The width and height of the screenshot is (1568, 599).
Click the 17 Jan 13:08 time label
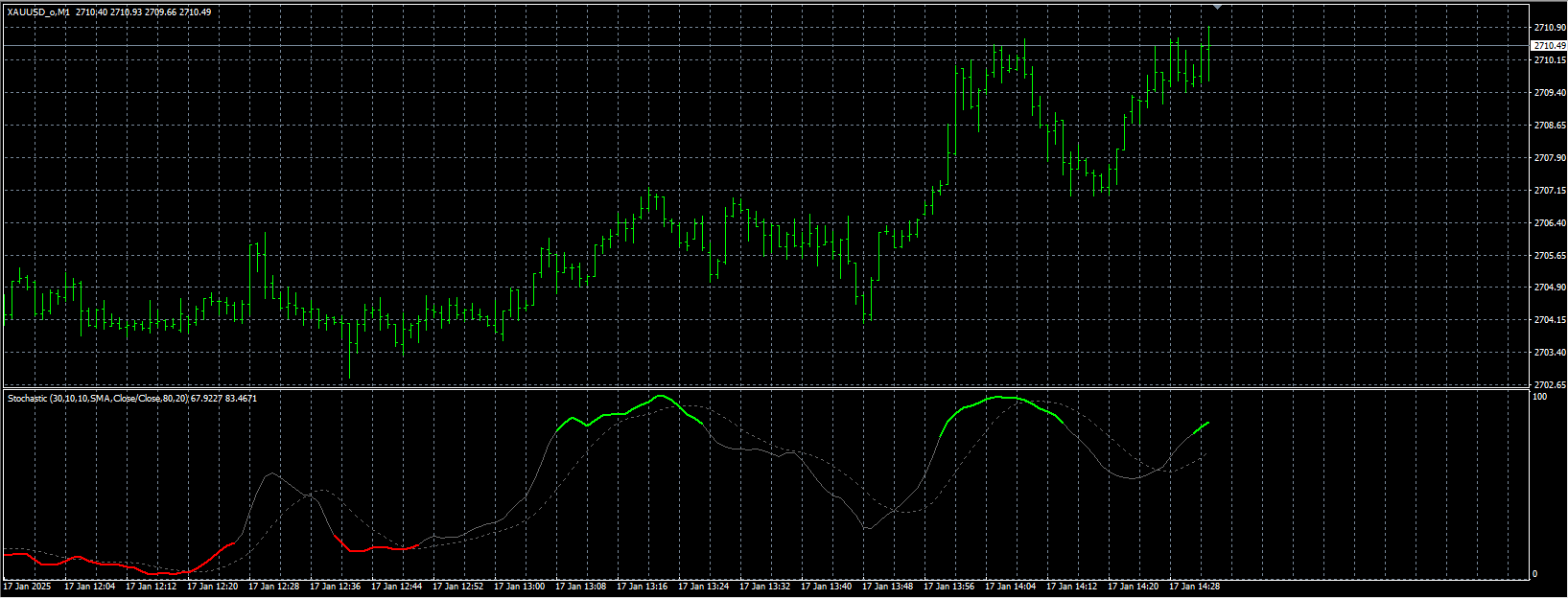coord(580,586)
